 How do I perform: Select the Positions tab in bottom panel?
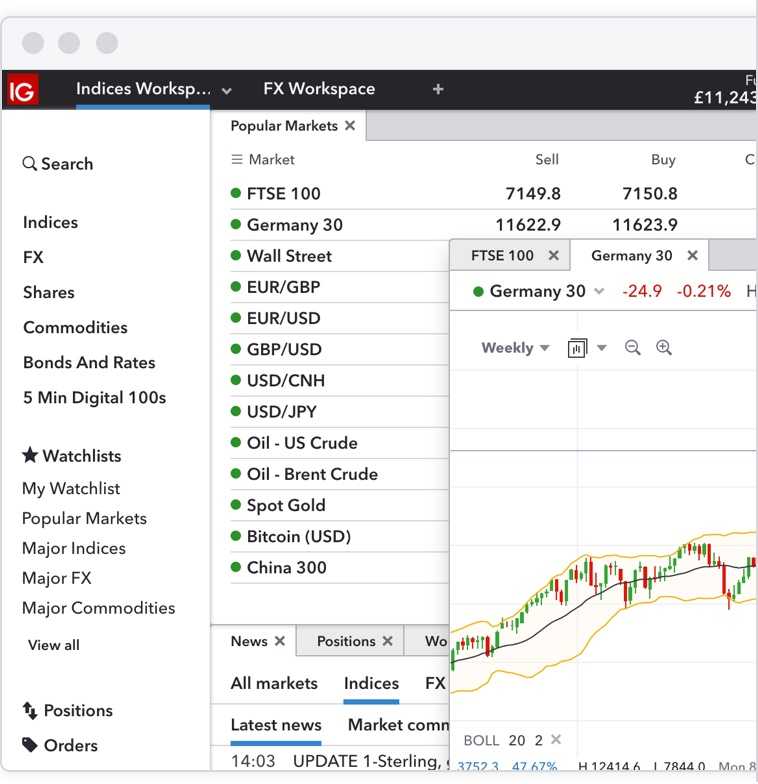pyautogui.click(x=346, y=641)
